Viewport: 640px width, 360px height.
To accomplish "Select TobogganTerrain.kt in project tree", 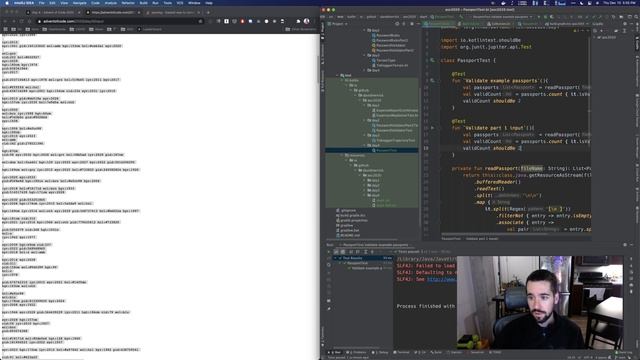I will coord(389,65).
